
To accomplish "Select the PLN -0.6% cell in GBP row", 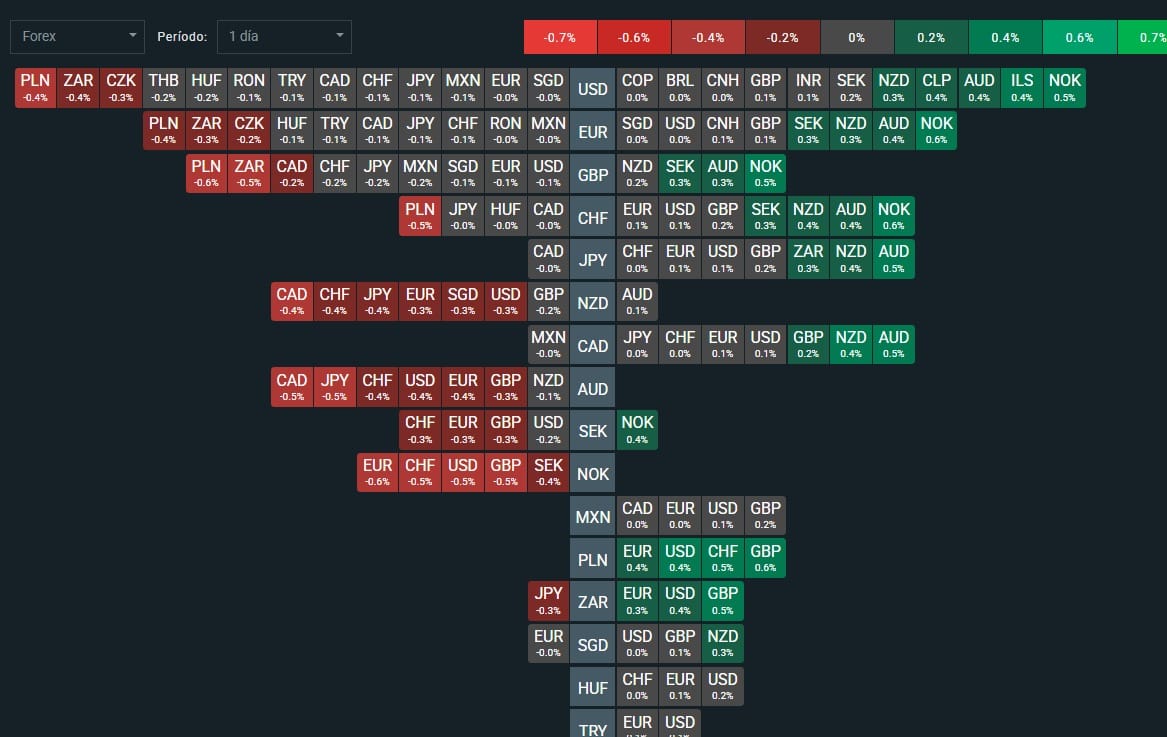I will tap(206, 173).
